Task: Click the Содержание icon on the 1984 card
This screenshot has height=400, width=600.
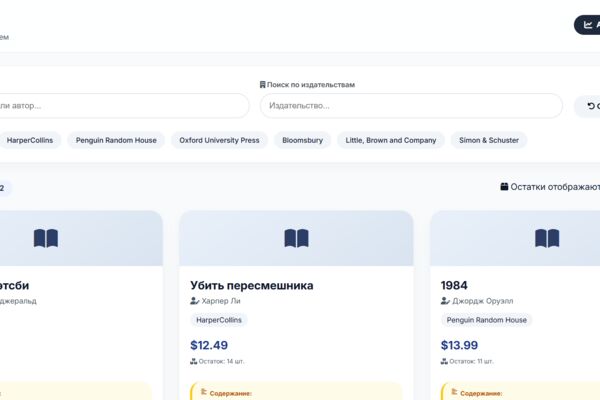Action: [x=455, y=392]
